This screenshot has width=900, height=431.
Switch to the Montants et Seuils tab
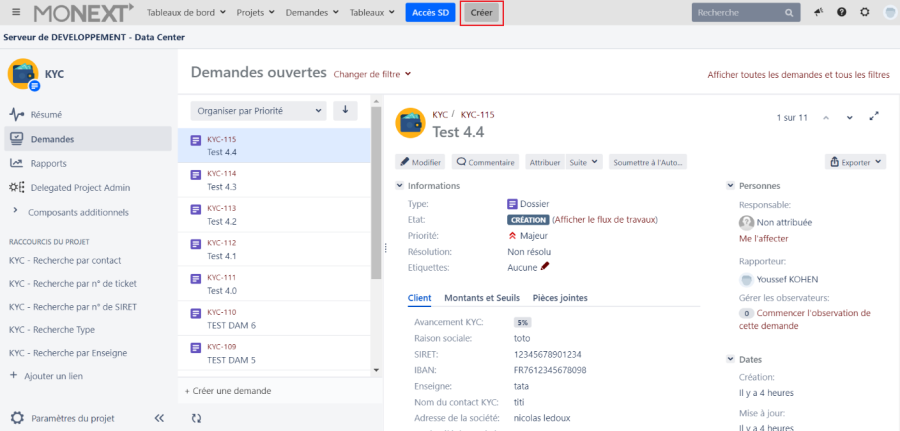pyautogui.click(x=481, y=297)
